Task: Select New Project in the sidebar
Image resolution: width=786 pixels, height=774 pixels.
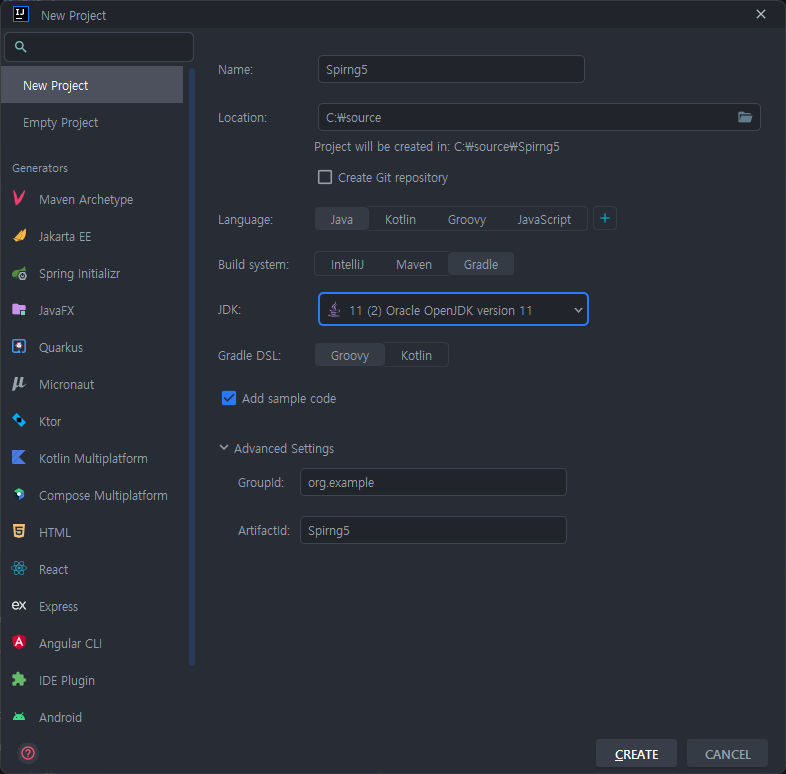Action: pos(92,85)
